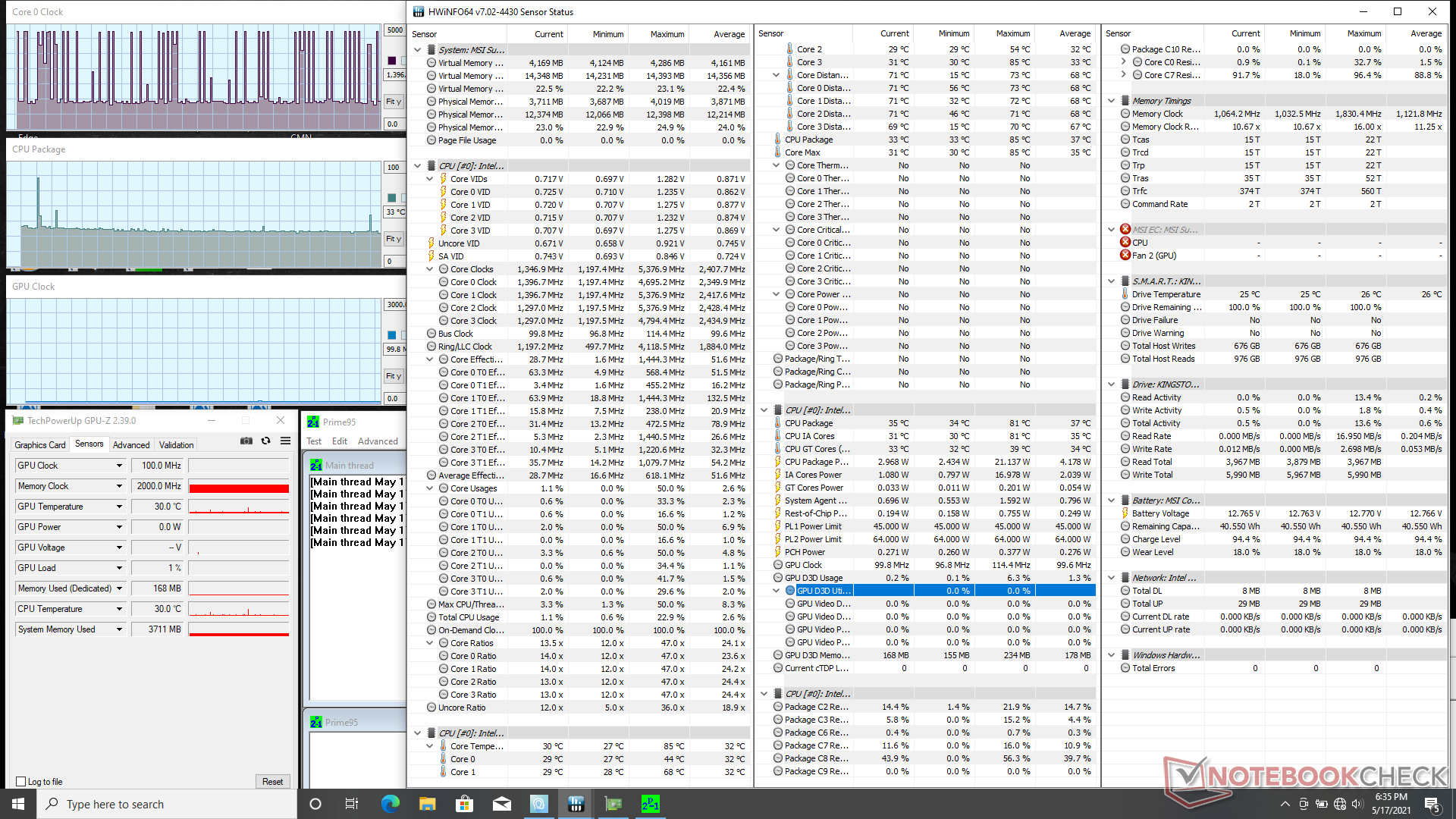Screen dimensions: 1456x819
Task: Collapse the Core VIDs tree group
Action: [x=429, y=179]
